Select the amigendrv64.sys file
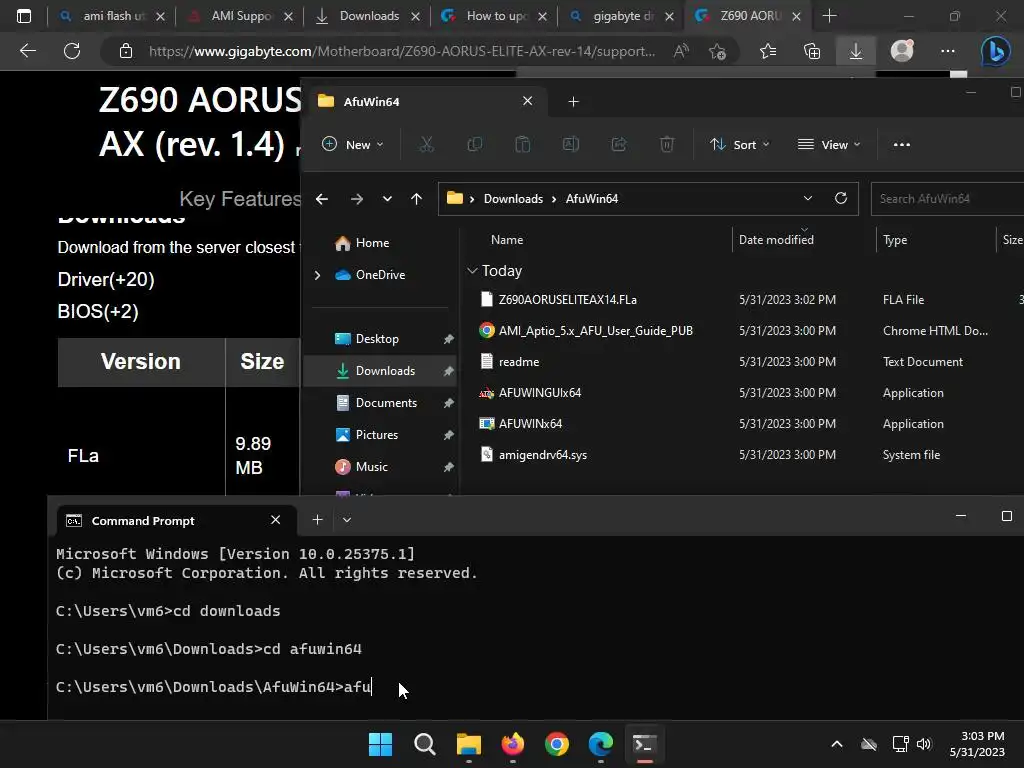Image resolution: width=1024 pixels, height=768 pixels. [543, 455]
